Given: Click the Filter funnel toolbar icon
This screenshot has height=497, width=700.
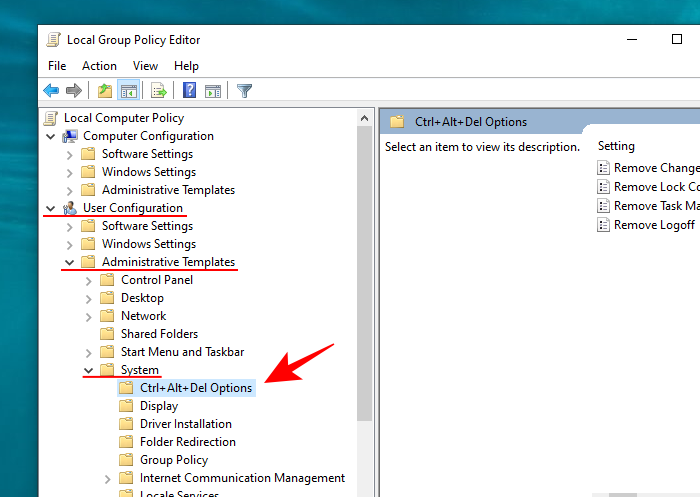Looking at the screenshot, I should [244, 91].
